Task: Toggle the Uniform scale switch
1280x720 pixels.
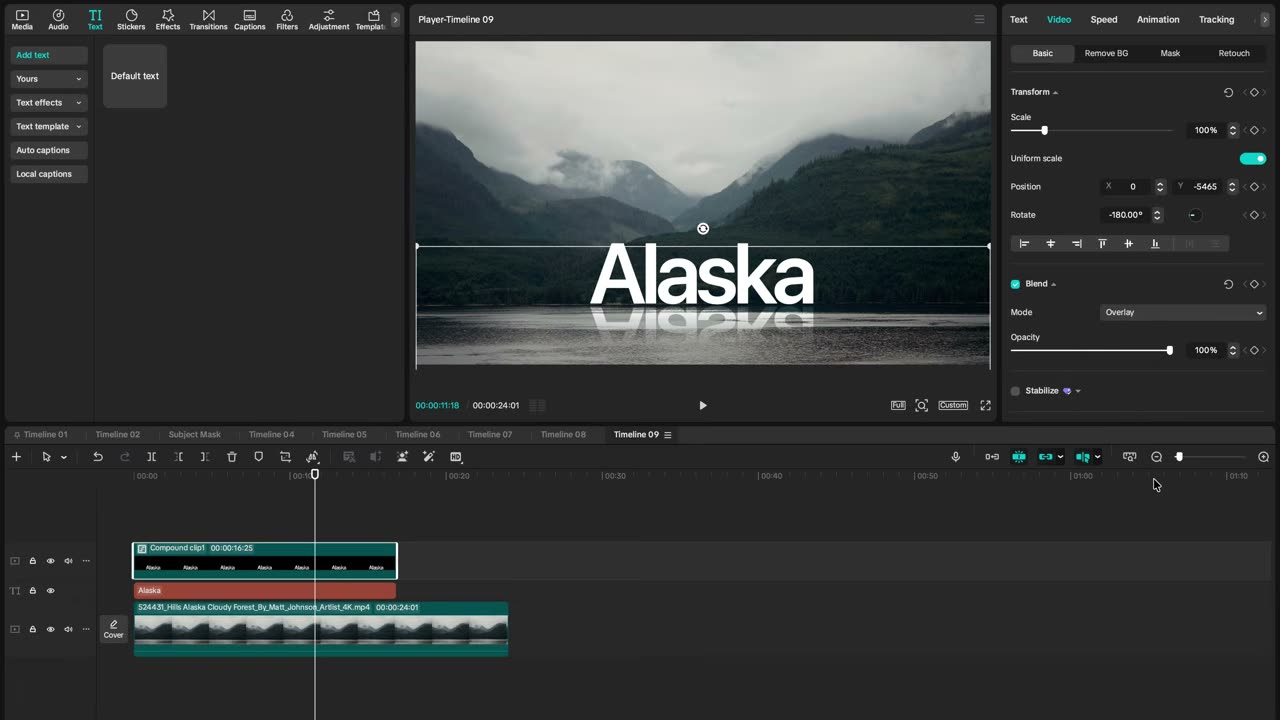Action: [x=1253, y=158]
